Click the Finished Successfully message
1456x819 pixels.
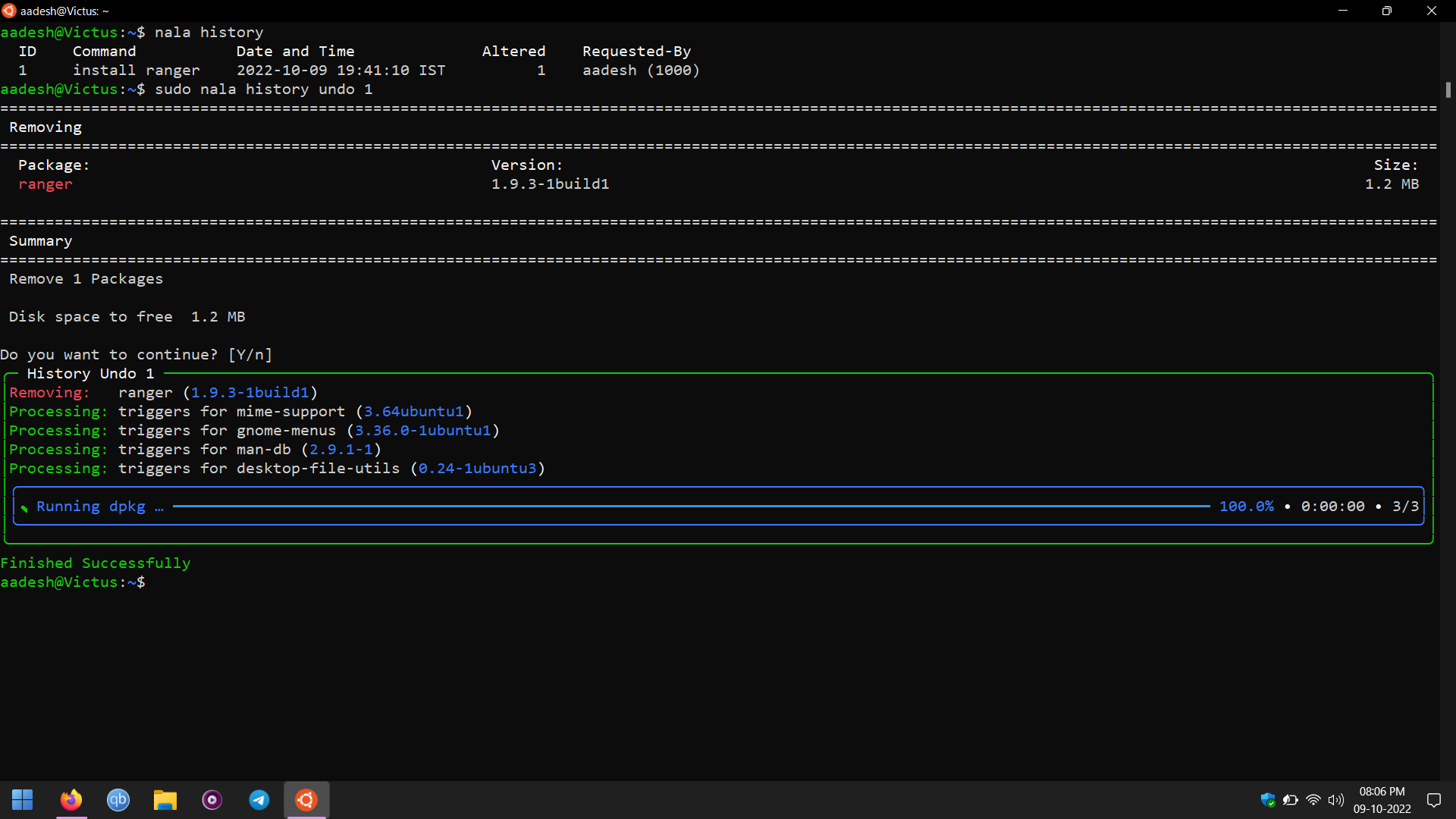[x=96, y=563]
